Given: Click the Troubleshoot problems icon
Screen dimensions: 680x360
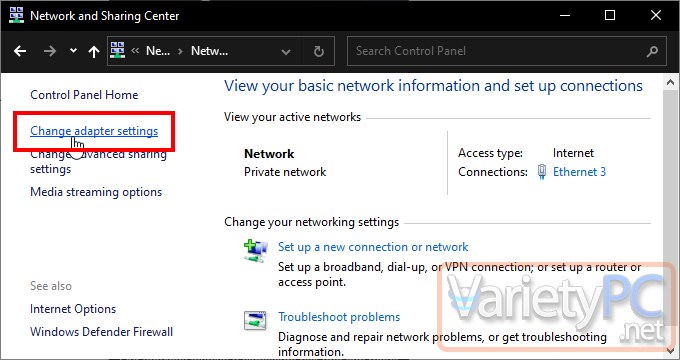Looking at the screenshot, I should pyautogui.click(x=255, y=321).
